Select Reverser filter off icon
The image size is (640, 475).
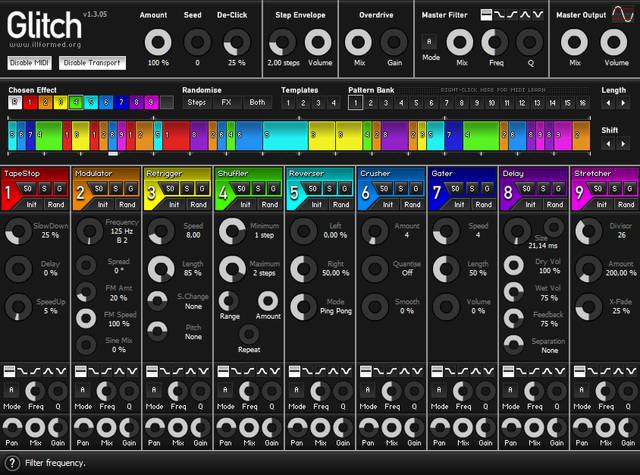[x=294, y=371]
